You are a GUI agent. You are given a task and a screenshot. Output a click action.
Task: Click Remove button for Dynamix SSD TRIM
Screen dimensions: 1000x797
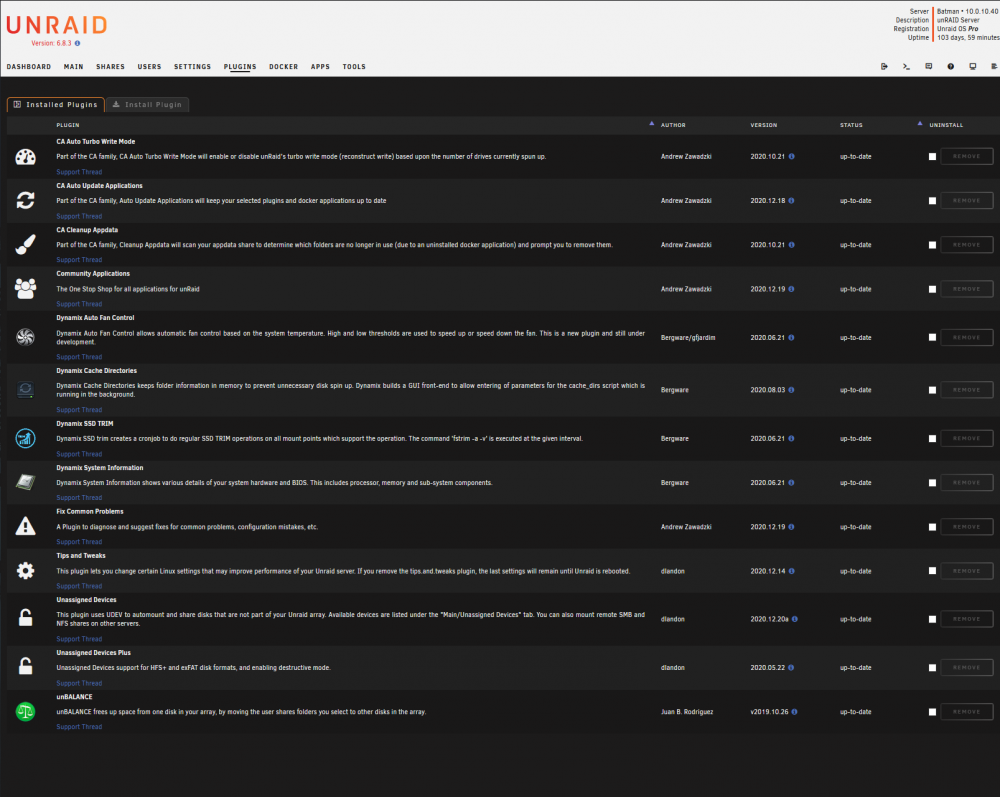pos(967,439)
